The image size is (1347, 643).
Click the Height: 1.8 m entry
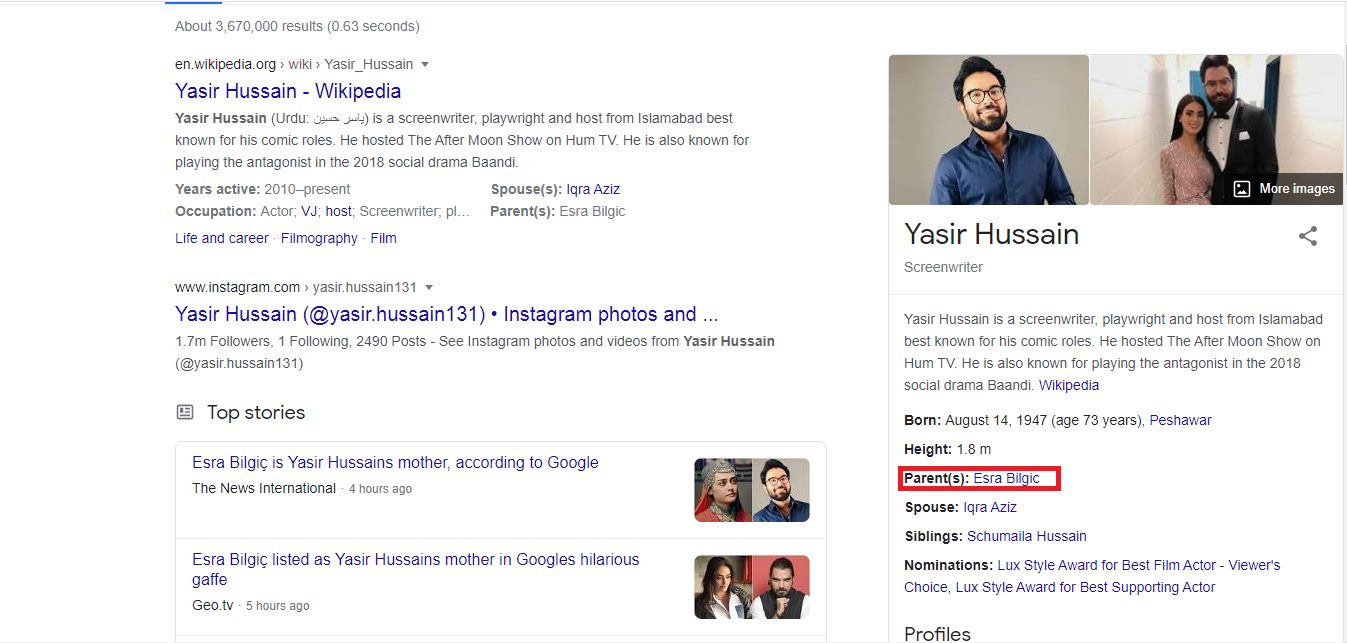click(x=948, y=449)
